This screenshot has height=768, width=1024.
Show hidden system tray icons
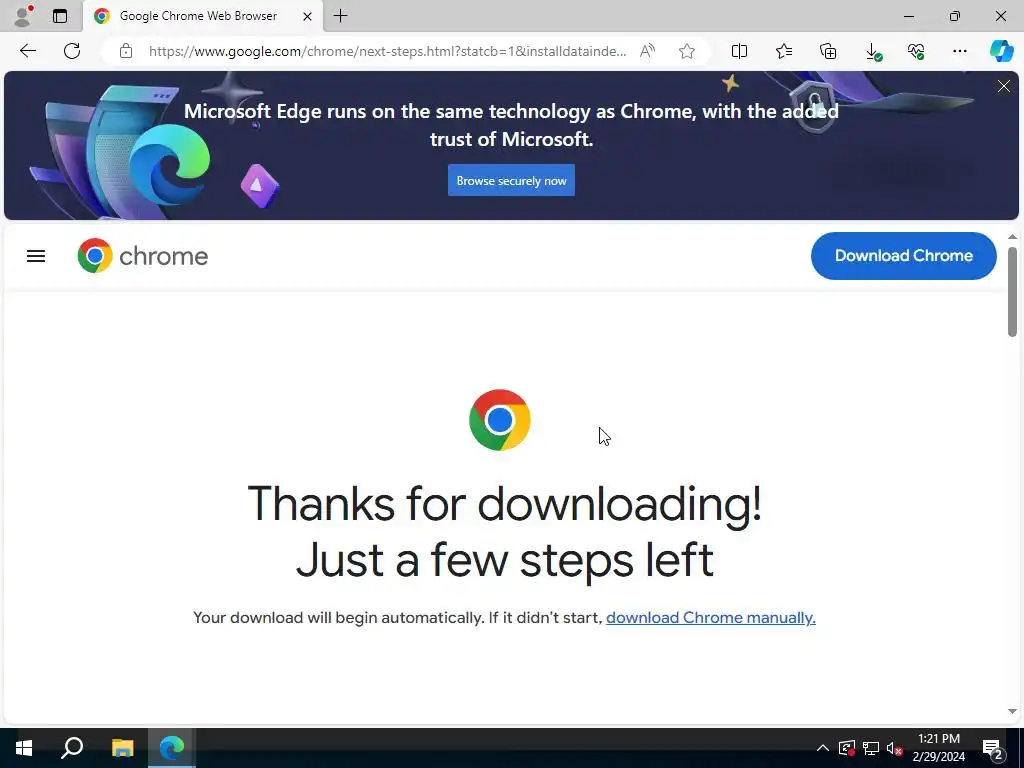pyautogui.click(x=823, y=748)
